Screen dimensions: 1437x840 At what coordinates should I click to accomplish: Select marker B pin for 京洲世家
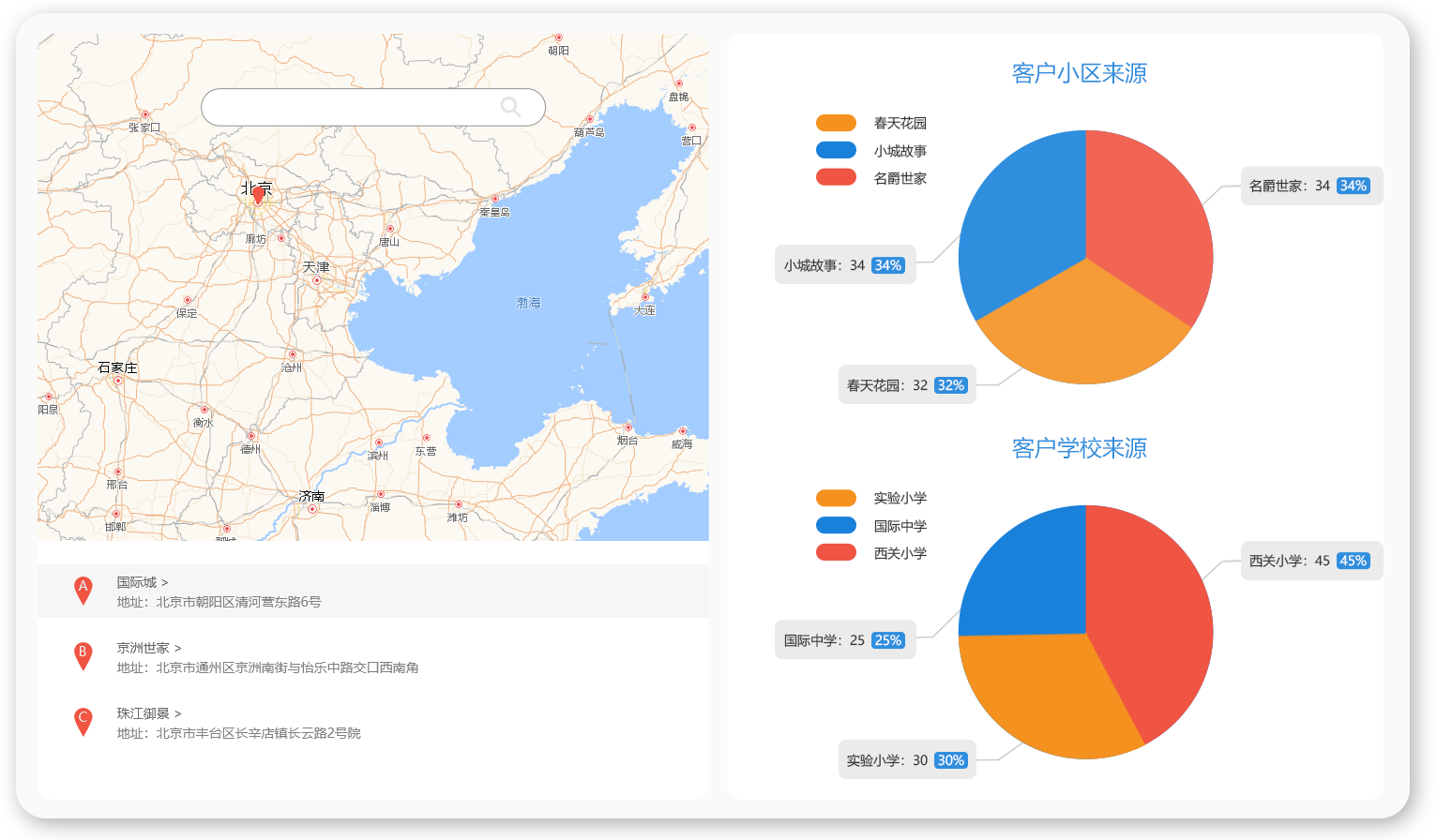click(83, 656)
